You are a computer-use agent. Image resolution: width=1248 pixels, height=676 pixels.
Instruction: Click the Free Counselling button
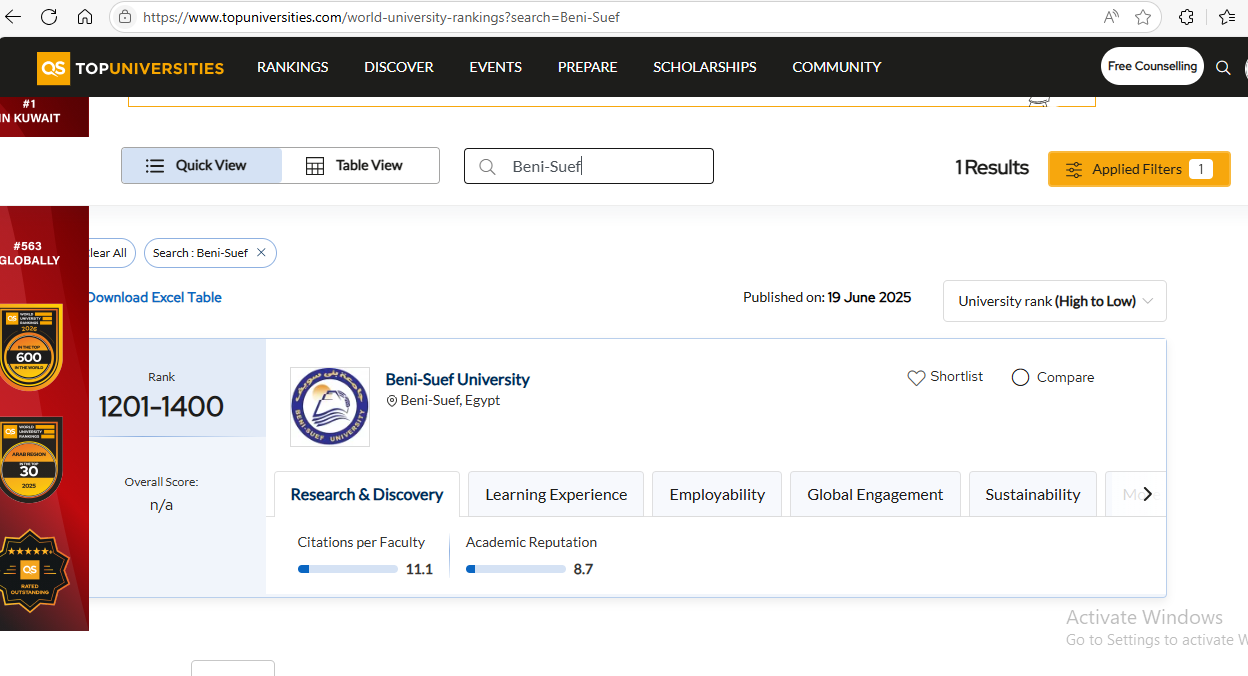[1152, 66]
